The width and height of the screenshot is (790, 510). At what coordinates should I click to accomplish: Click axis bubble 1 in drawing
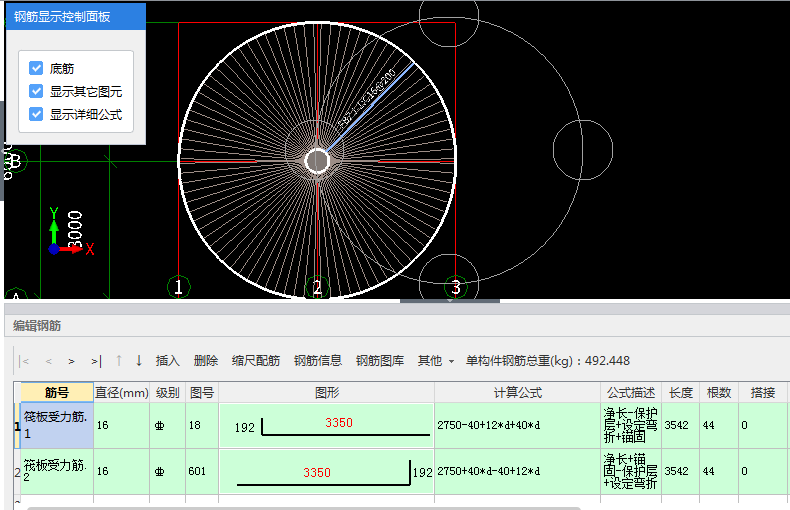click(178, 287)
